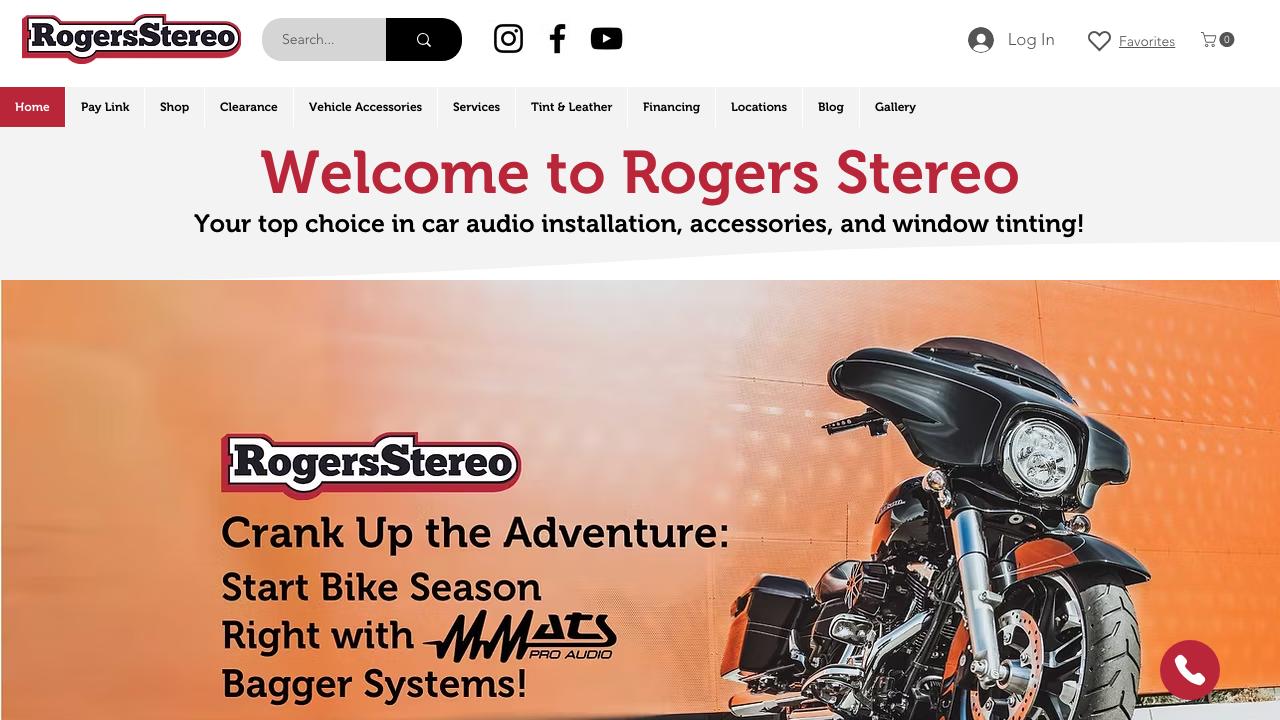
Task: Open the Facebook page icon
Action: [557, 39]
